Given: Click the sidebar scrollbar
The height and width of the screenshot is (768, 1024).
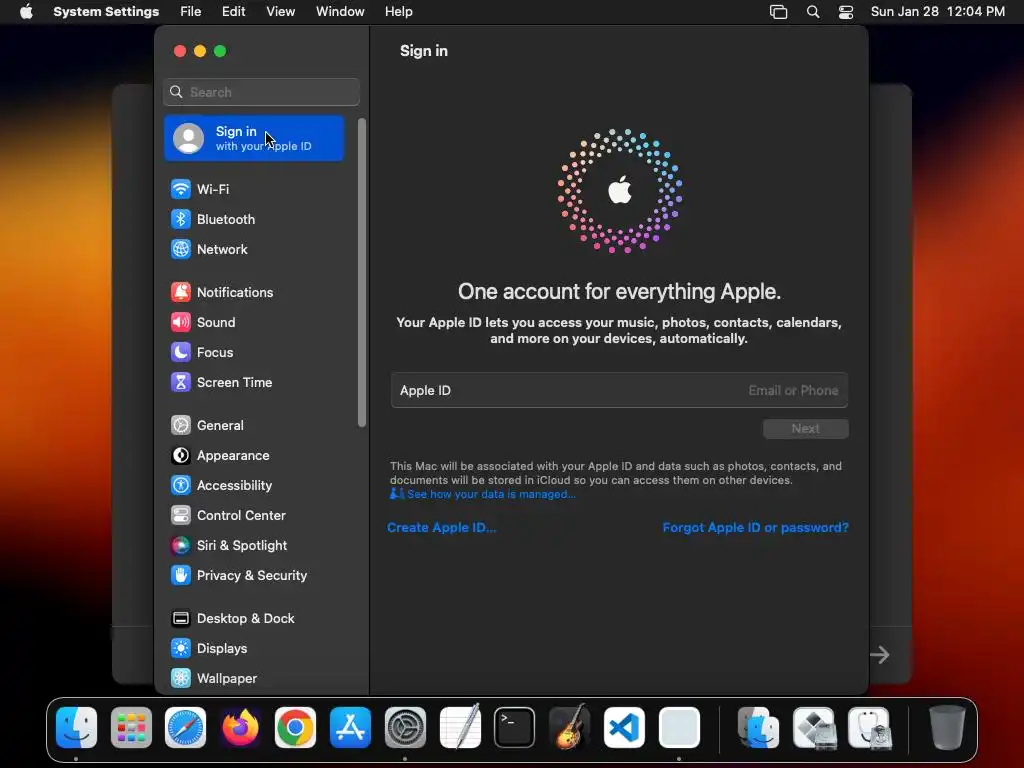Looking at the screenshot, I should [x=362, y=273].
